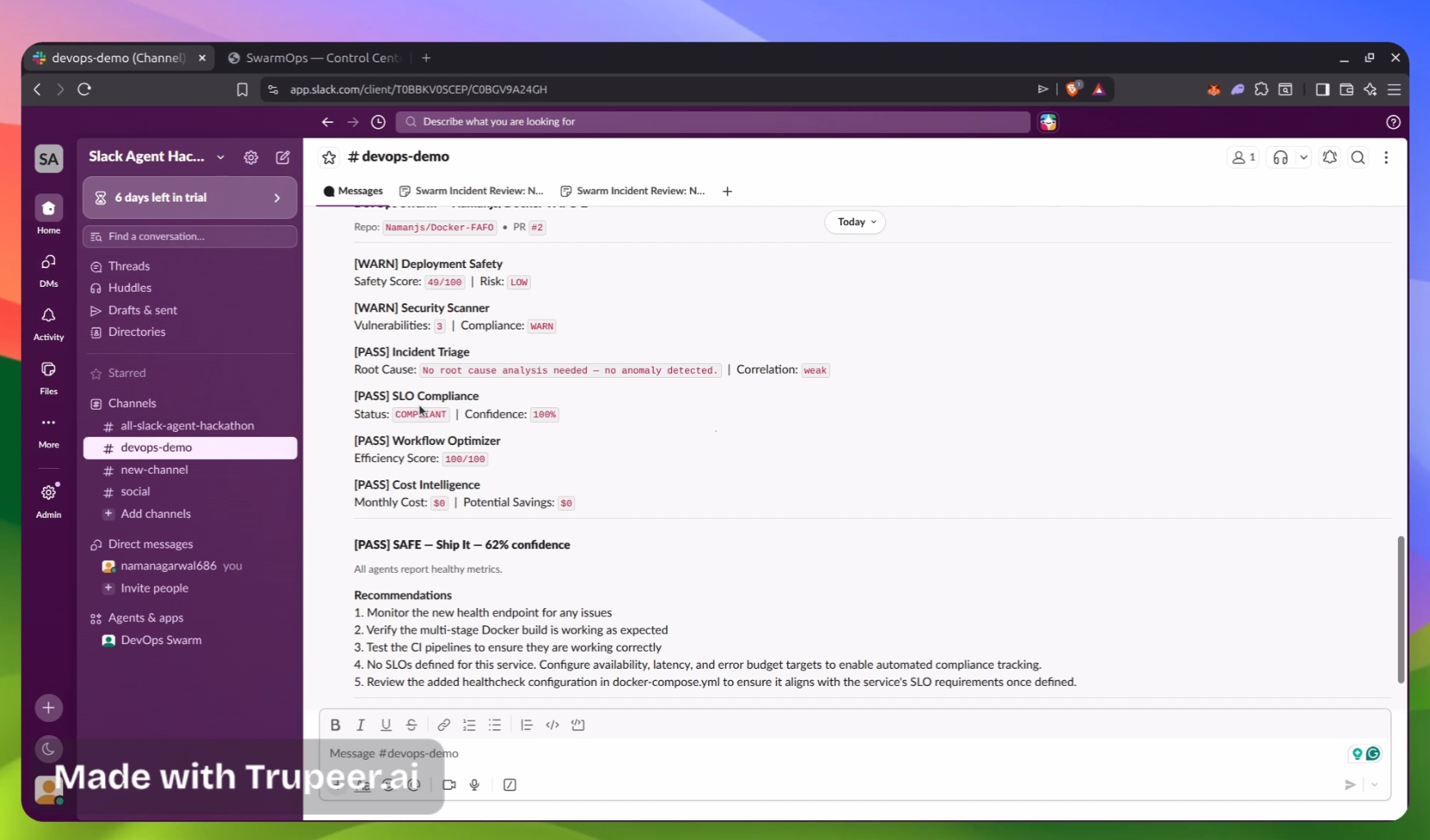Open channel notification preferences bell

coord(1330,157)
